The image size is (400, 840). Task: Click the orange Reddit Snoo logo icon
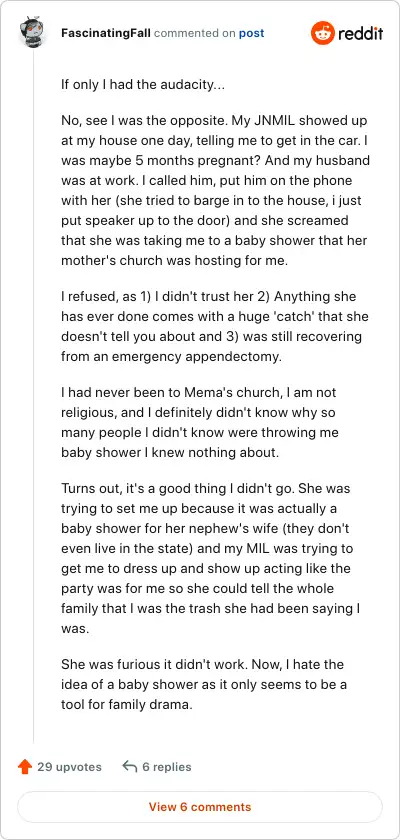coord(323,33)
